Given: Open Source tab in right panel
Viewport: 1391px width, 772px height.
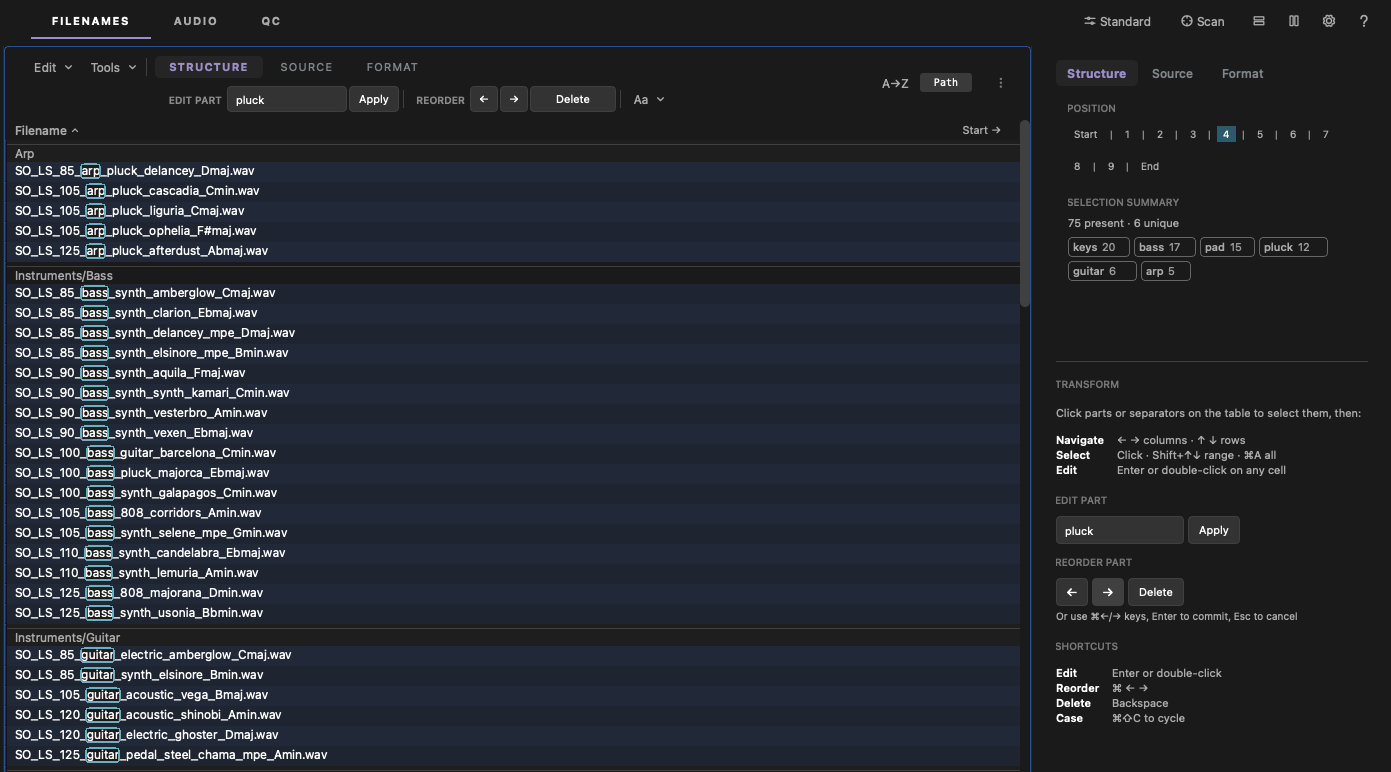Looking at the screenshot, I should click(x=1172, y=73).
